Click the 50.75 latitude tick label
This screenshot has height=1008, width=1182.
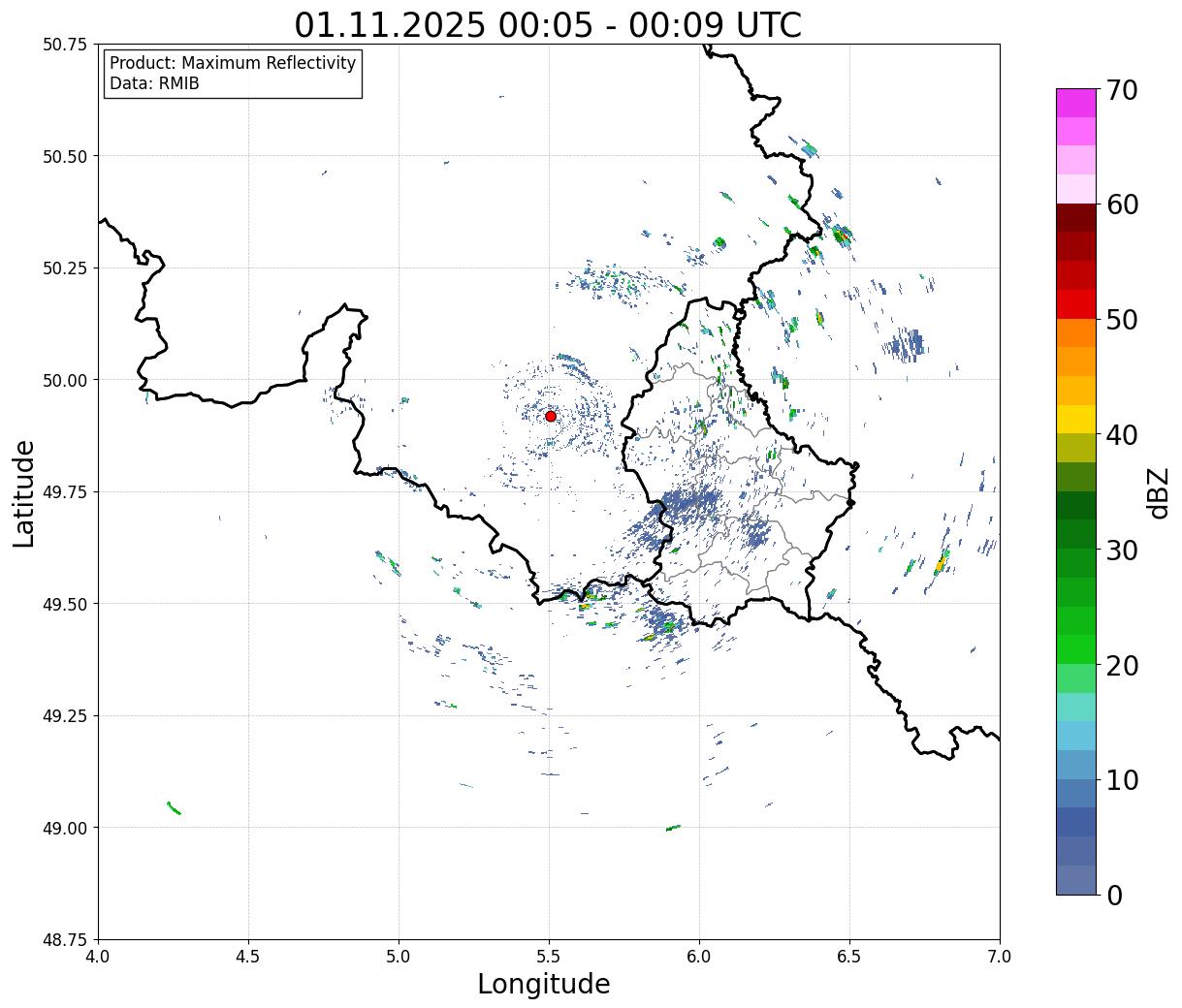65,45
